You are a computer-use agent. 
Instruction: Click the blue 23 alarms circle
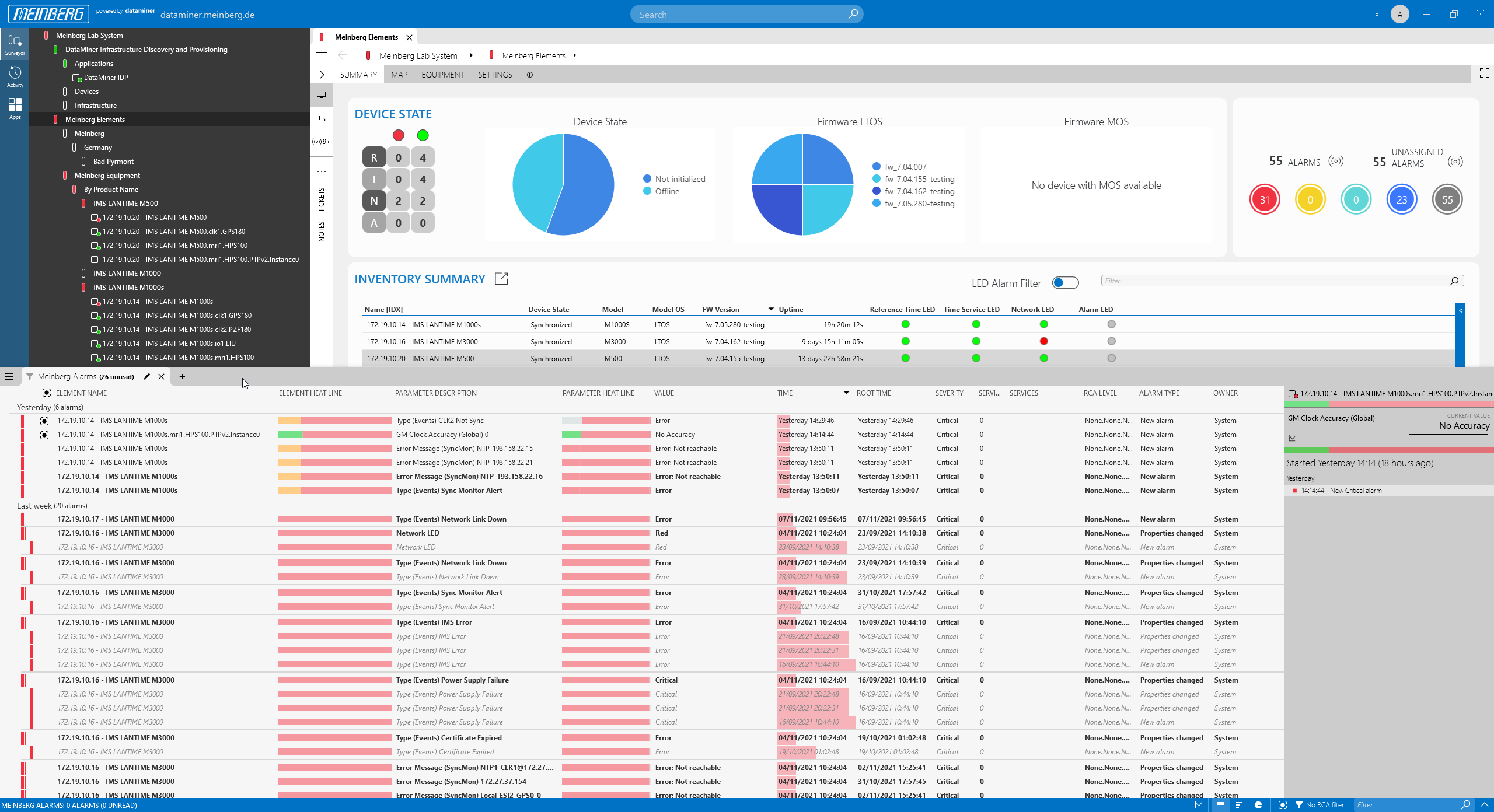pyautogui.click(x=1402, y=199)
